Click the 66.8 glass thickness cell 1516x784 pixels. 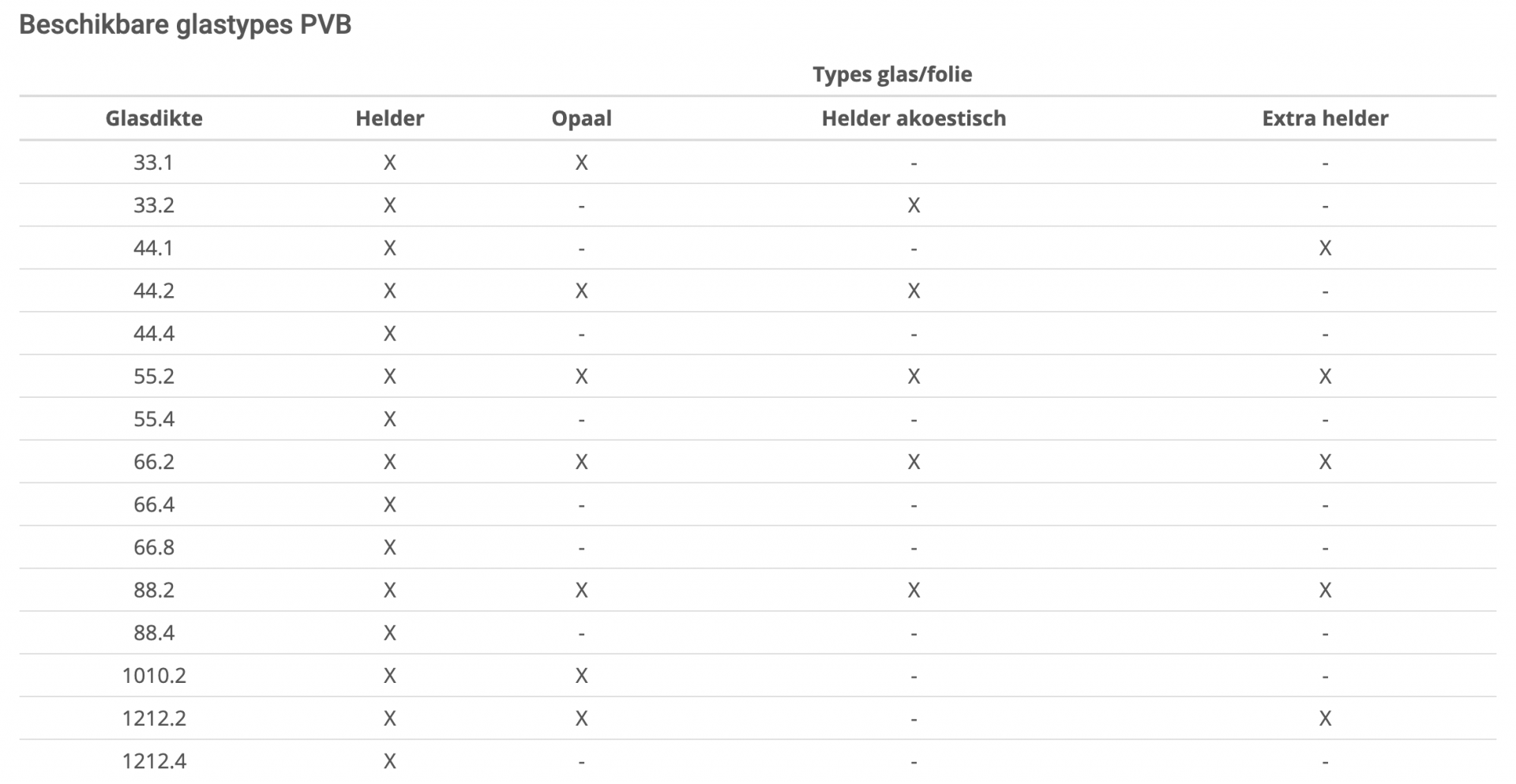(x=153, y=547)
